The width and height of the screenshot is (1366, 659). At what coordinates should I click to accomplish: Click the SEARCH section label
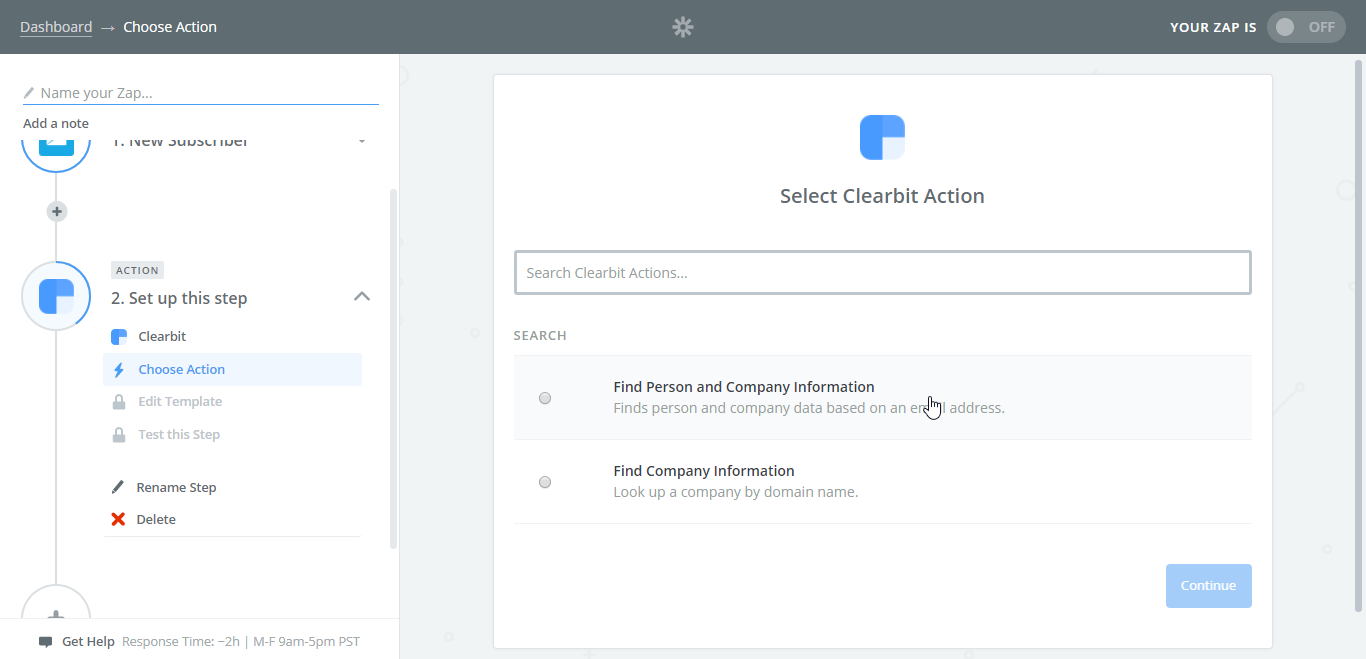point(540,335)
